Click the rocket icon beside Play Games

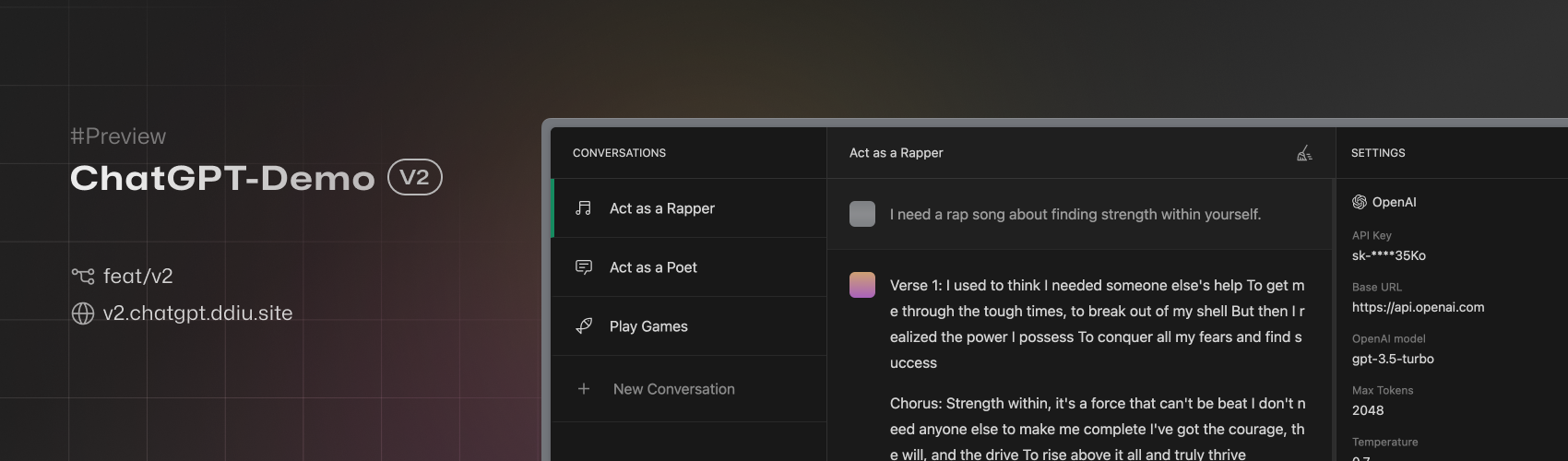(x=584, y=326)
